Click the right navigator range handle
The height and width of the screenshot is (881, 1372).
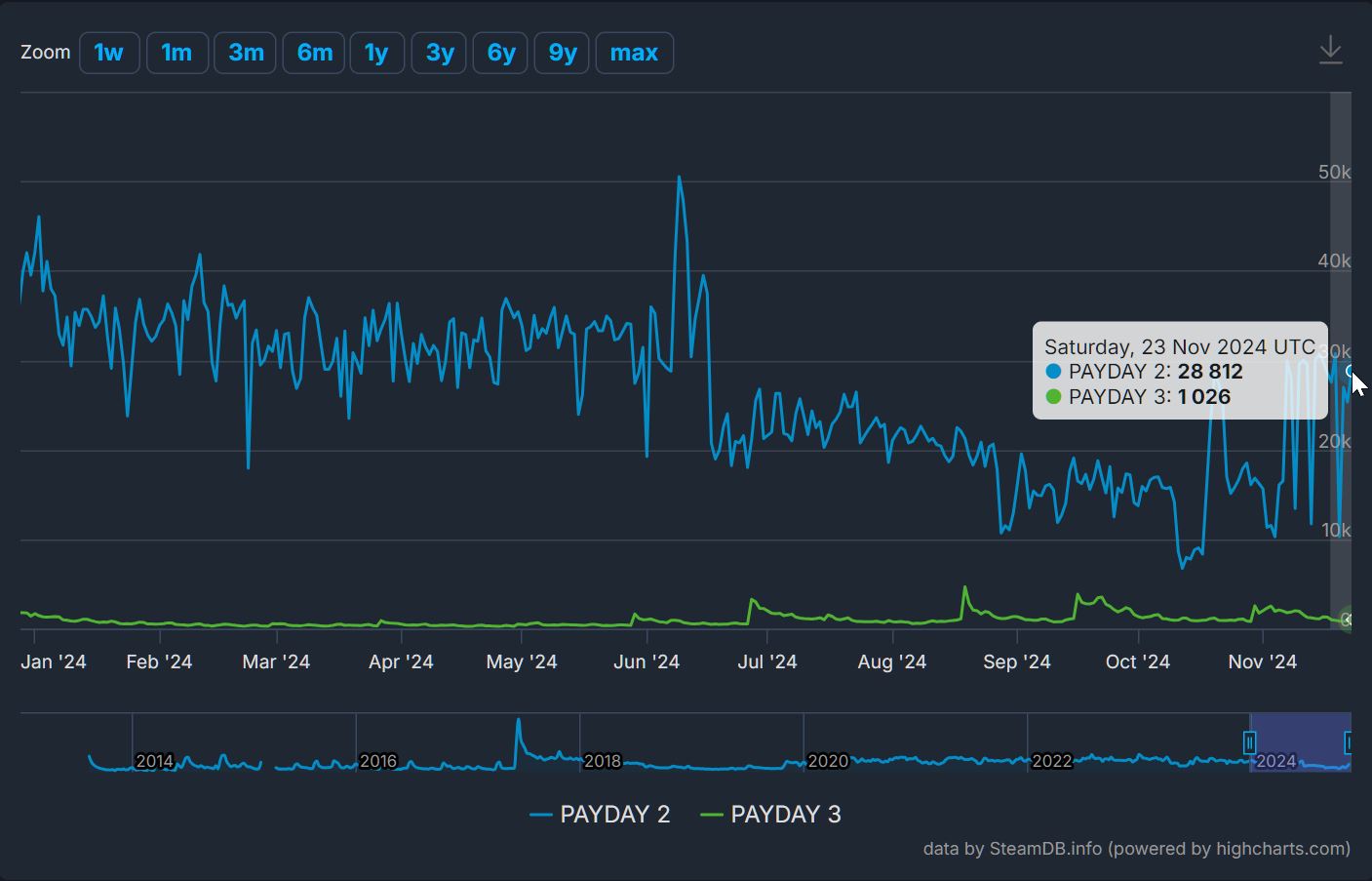[1350, 743]
